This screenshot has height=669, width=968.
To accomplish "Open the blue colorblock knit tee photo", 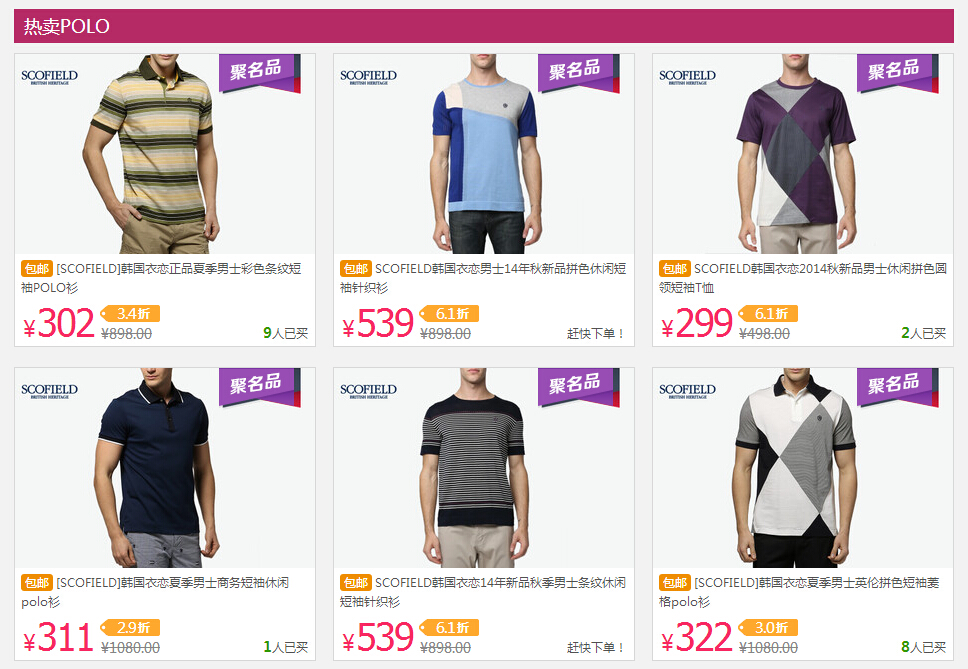I will pos(484,154).
